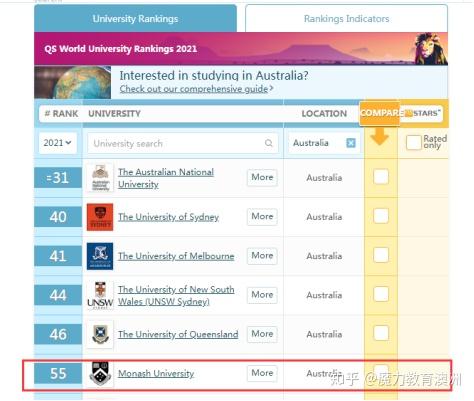Click Australia location in Melbourne row
This screenshot has height=401, width=474.
pyautogui.click(x=324, y=256)
